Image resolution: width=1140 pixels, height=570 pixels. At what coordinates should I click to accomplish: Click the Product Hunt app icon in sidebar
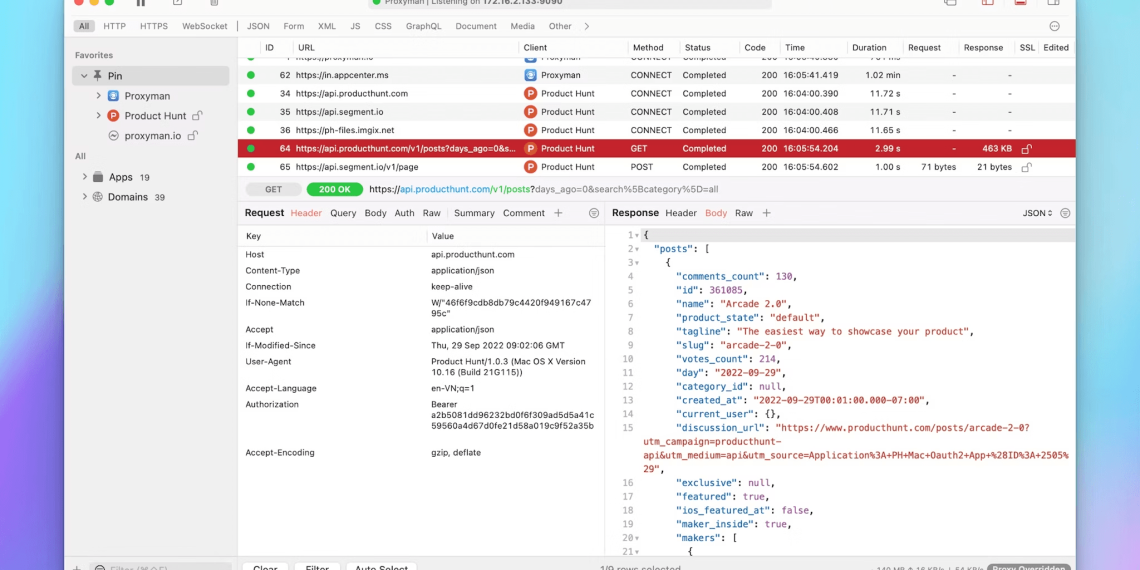point(114,116)
